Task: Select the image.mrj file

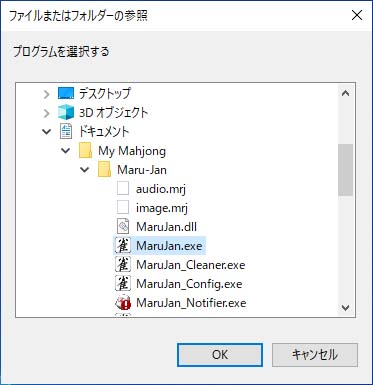Action: pyautogui.click(x=162, y=208)
